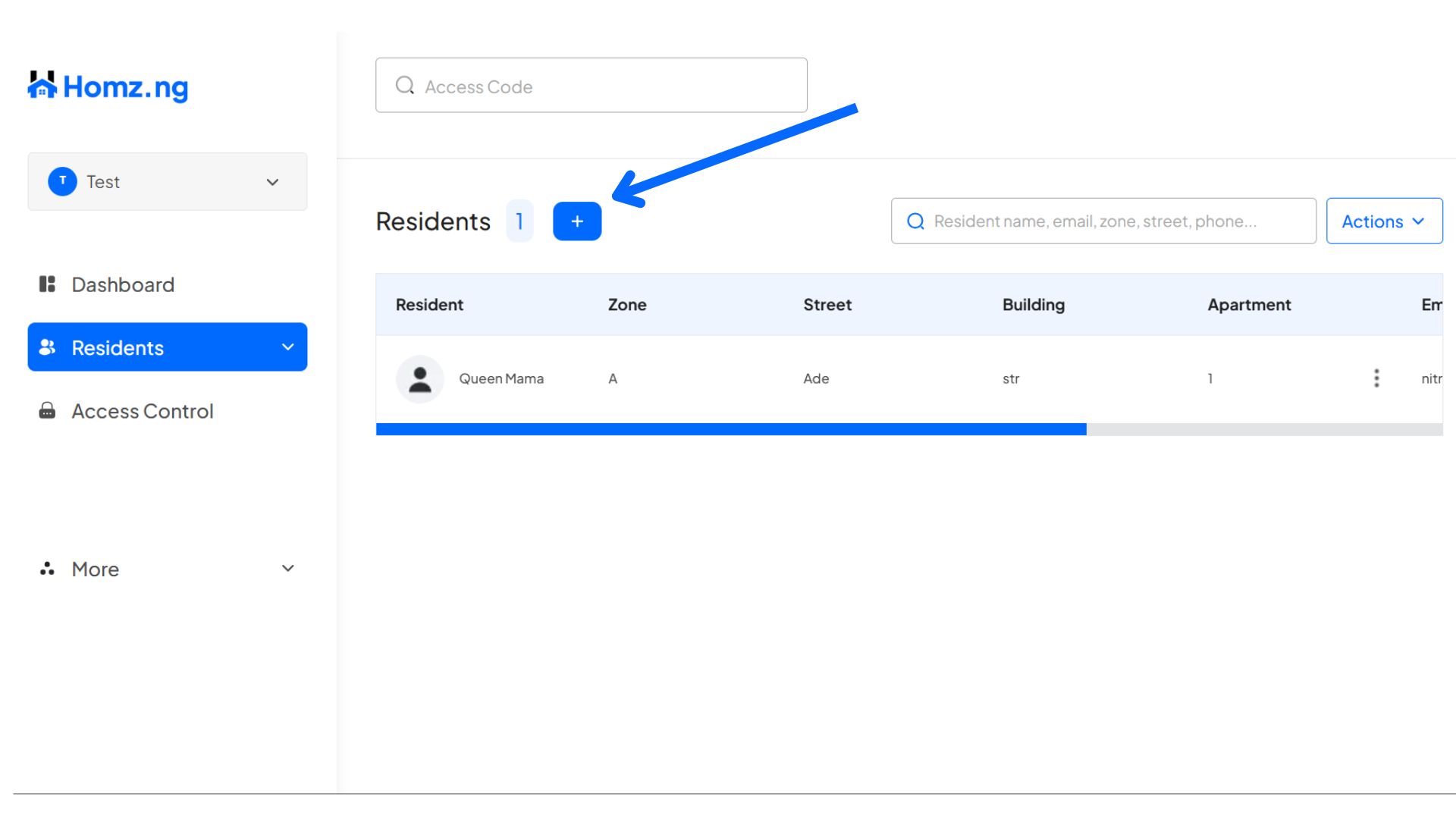Viewport: 1456px width, 819px height.
Task: Collapse the Residents sidebar chevron
Action: [288, 347]
